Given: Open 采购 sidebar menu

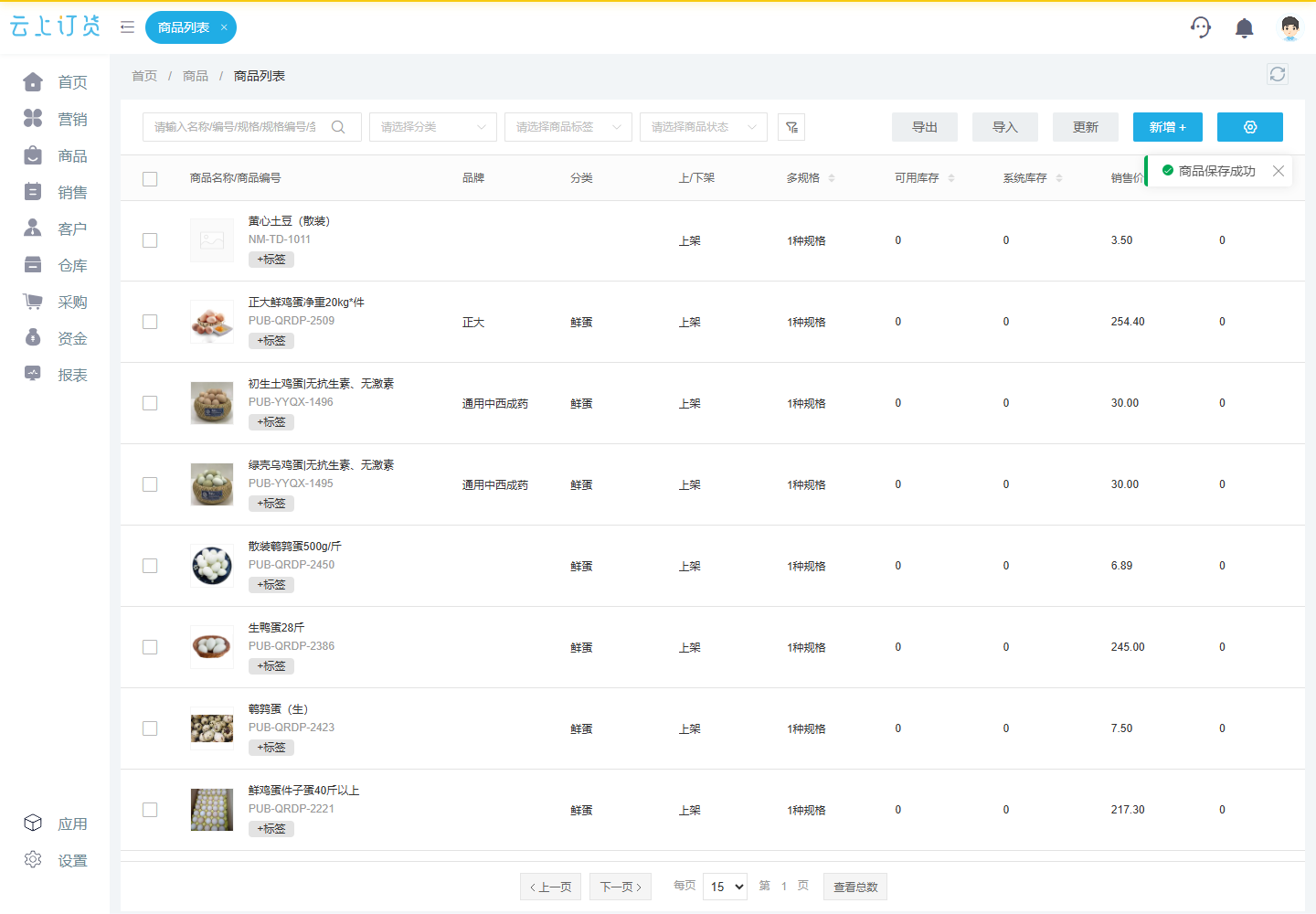Looking at the screenshot, I should [x=55, y=302].
